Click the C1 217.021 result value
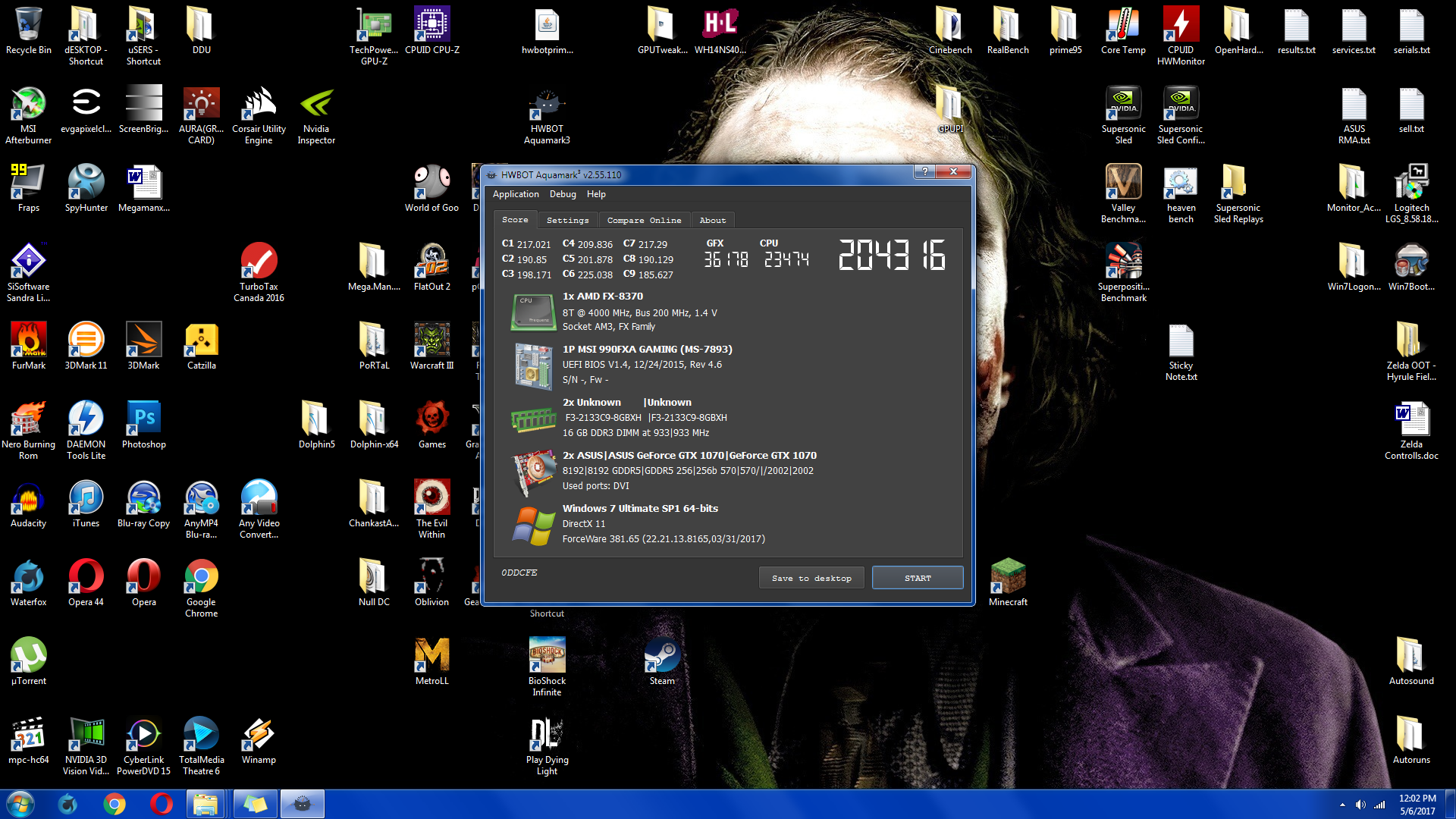The width and height of the screenshot is (1456, 819). click(x=526, y=244)
